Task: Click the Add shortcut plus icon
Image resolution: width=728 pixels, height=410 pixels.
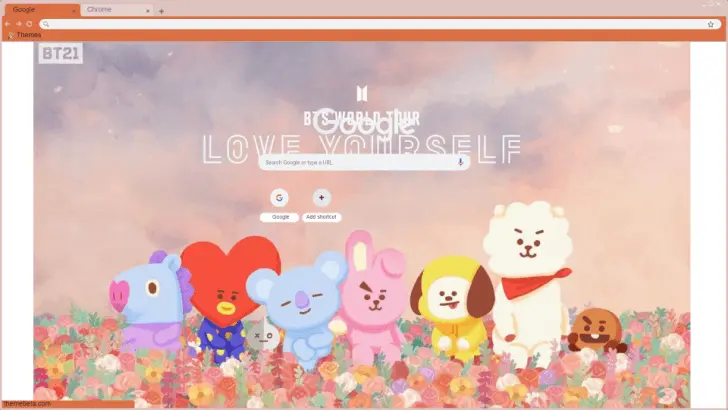Action: [x=321, y=198]
